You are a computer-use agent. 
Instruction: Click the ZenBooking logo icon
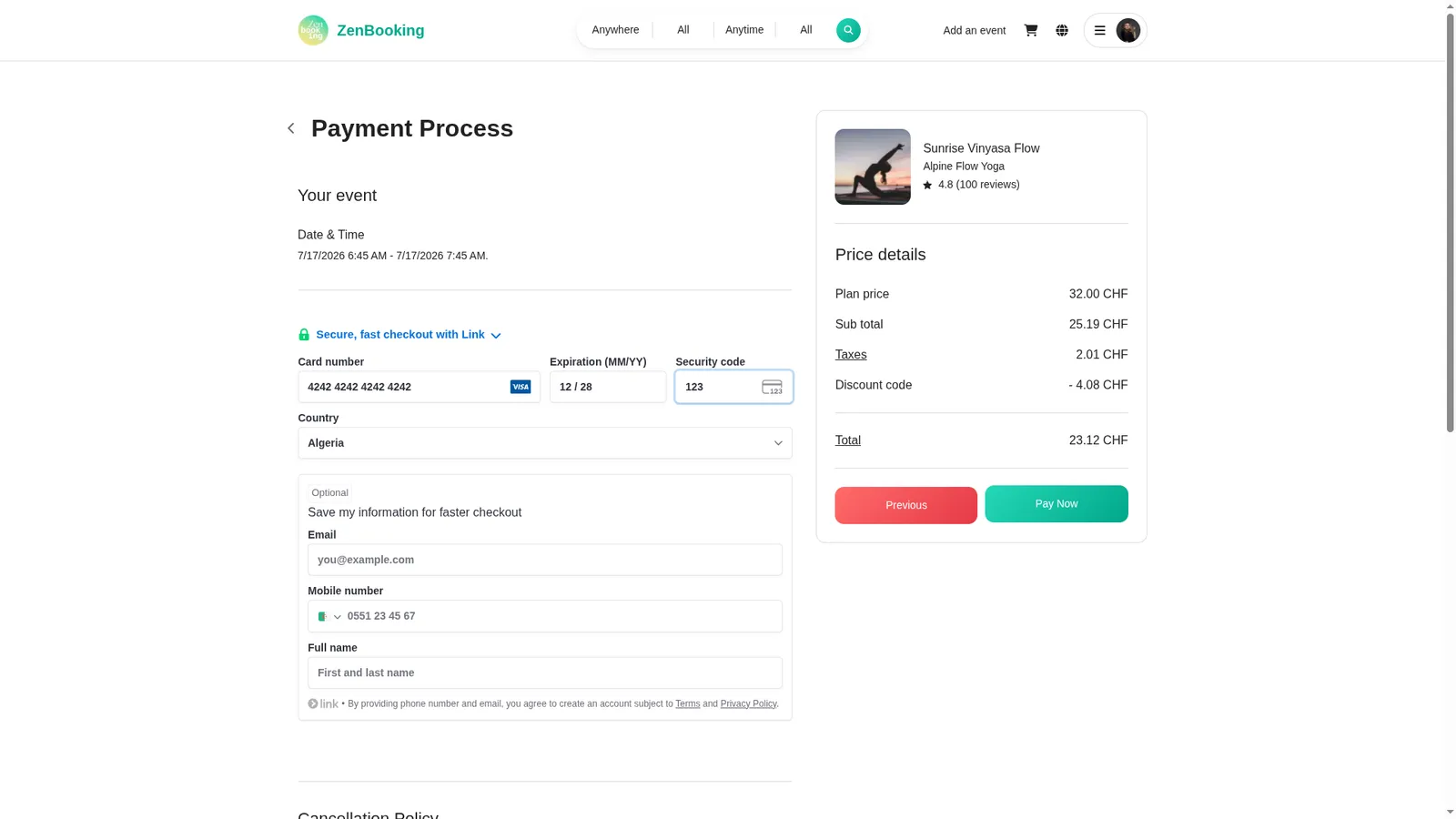pos(313,30)
